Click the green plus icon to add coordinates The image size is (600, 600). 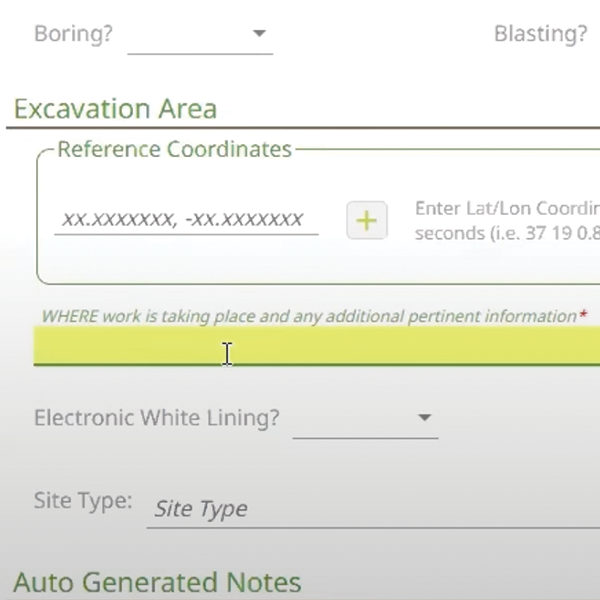(367, 221)
